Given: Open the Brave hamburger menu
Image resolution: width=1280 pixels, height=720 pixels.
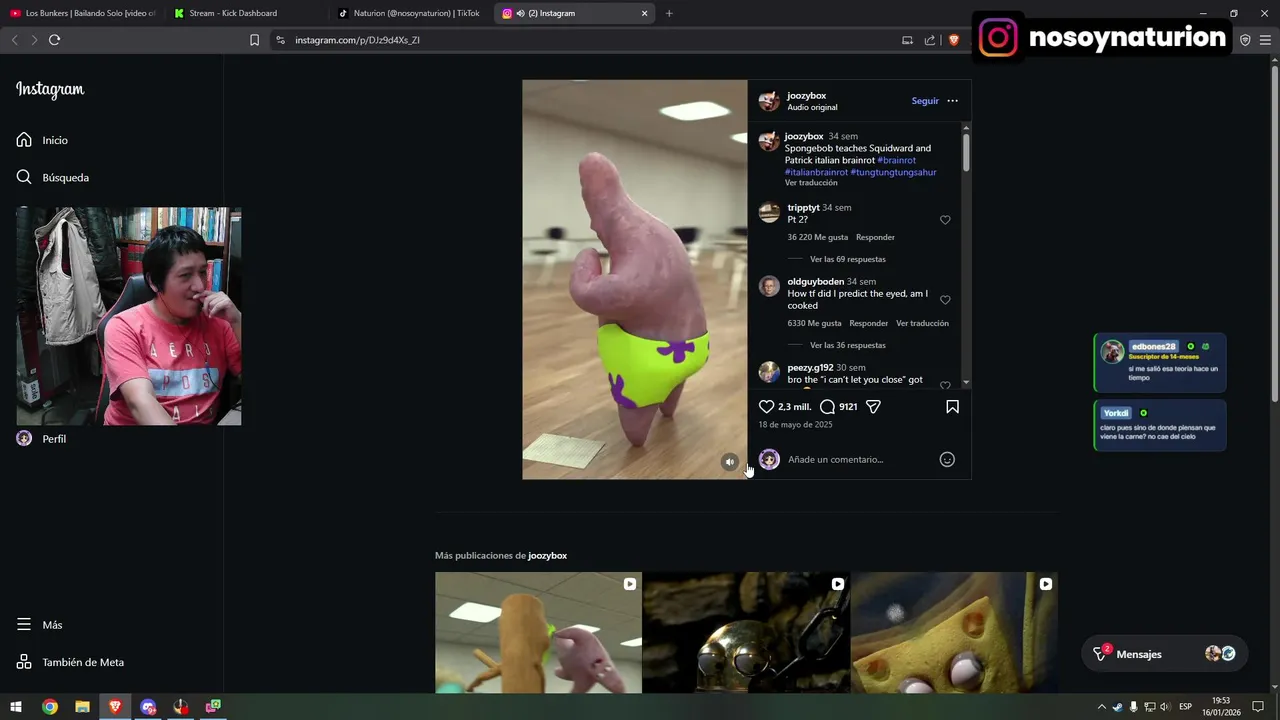Looking at the screenshot, I should click(1265, 40).
